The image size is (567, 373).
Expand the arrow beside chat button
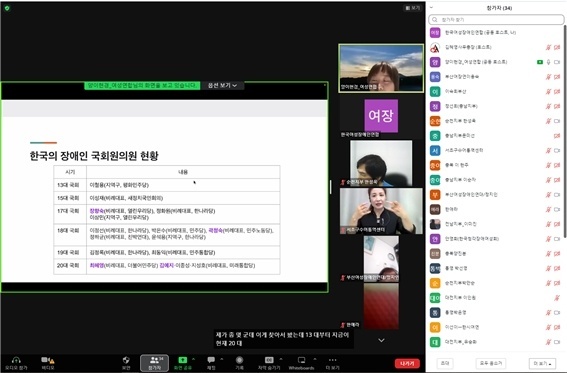[221, 359]
